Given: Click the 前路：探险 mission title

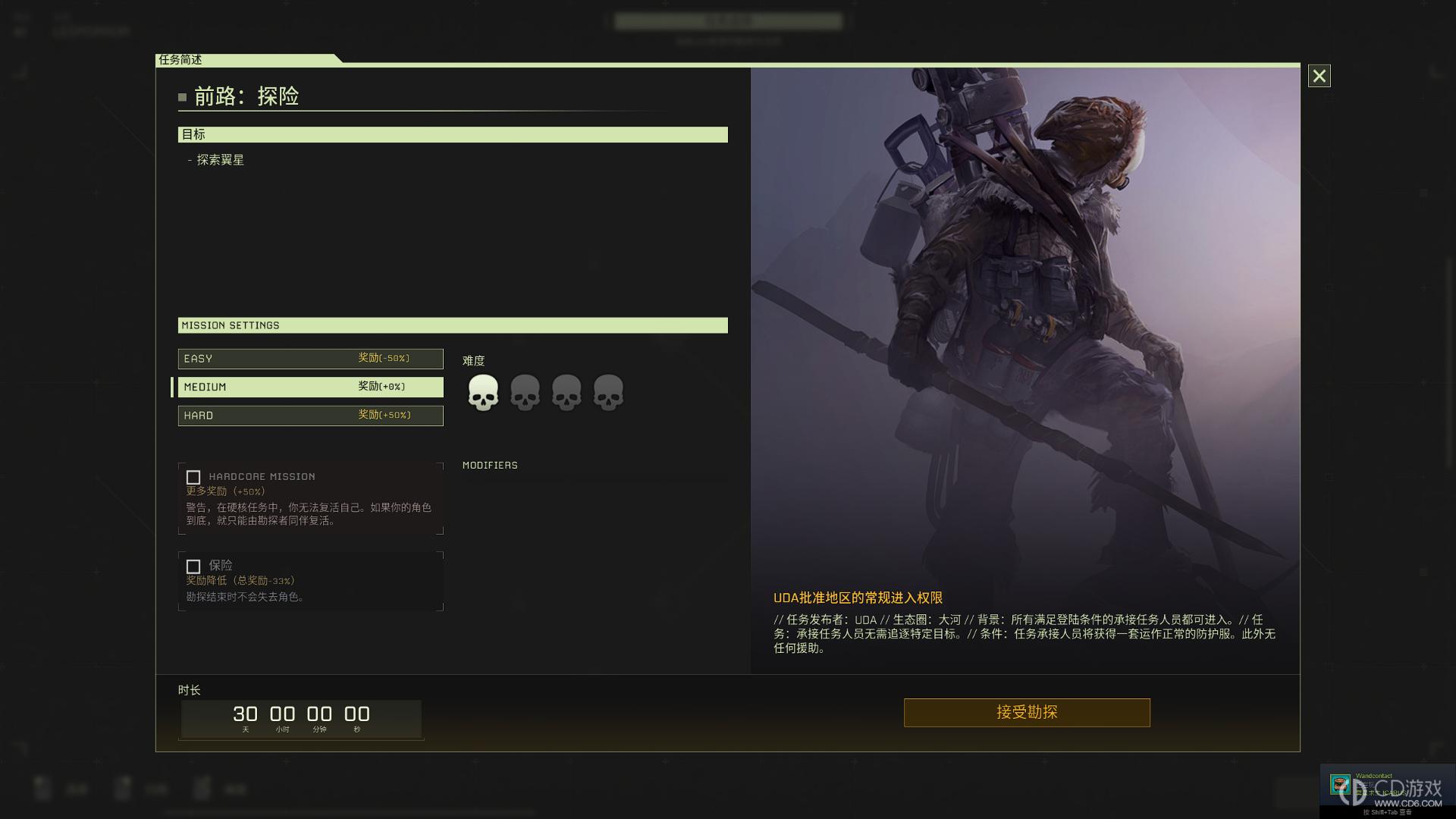Looking at the screenshot, I should [246, 96].
